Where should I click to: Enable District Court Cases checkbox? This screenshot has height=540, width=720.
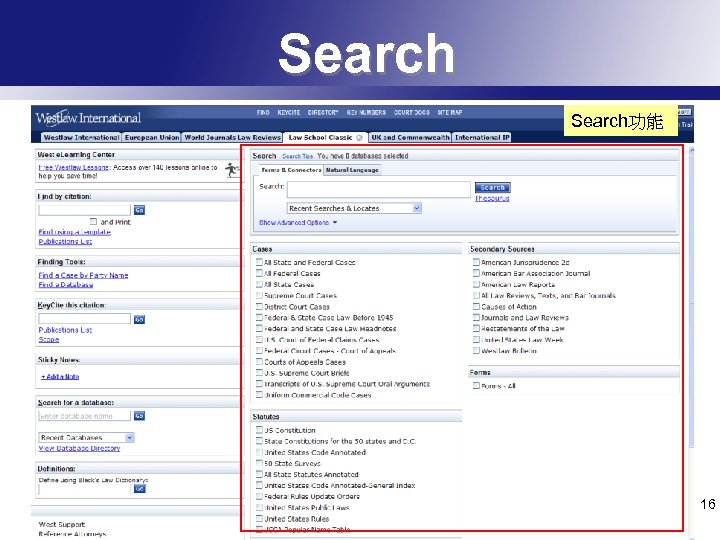click(x=259, y=306)
